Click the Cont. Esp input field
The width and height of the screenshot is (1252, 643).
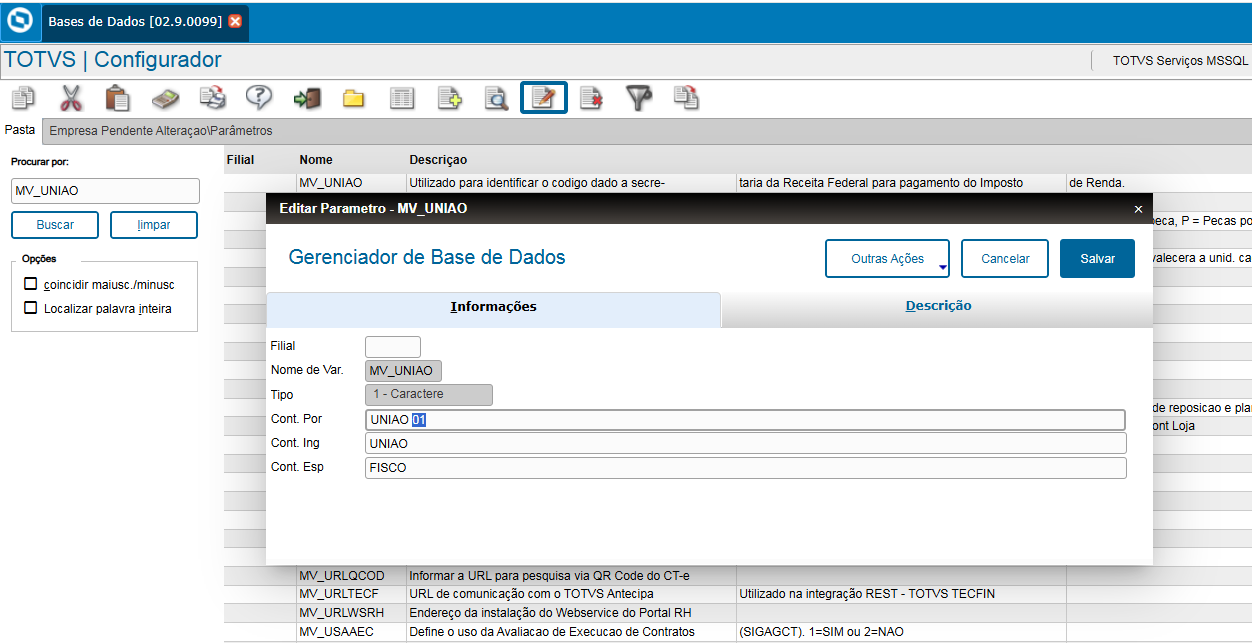pos(746,467)
